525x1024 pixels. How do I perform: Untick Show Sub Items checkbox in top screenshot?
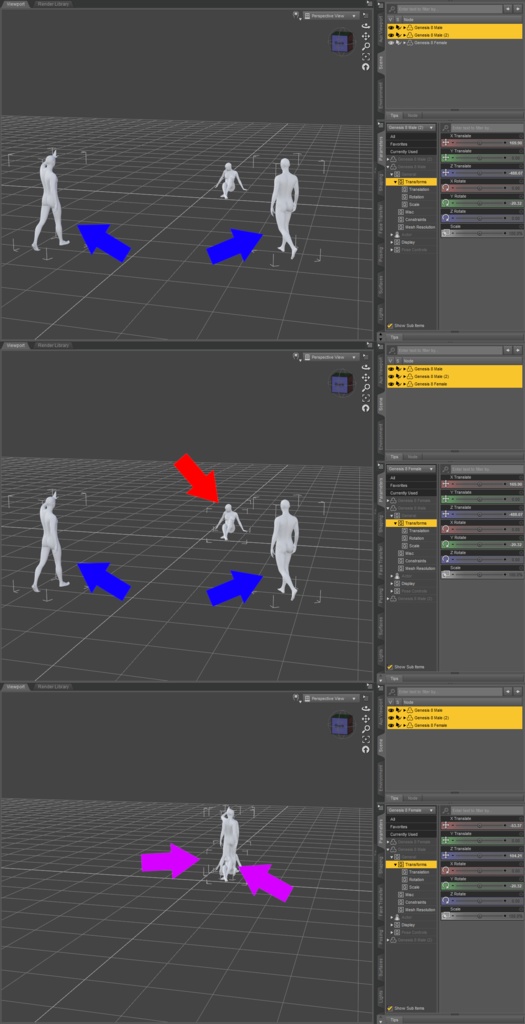390,325
